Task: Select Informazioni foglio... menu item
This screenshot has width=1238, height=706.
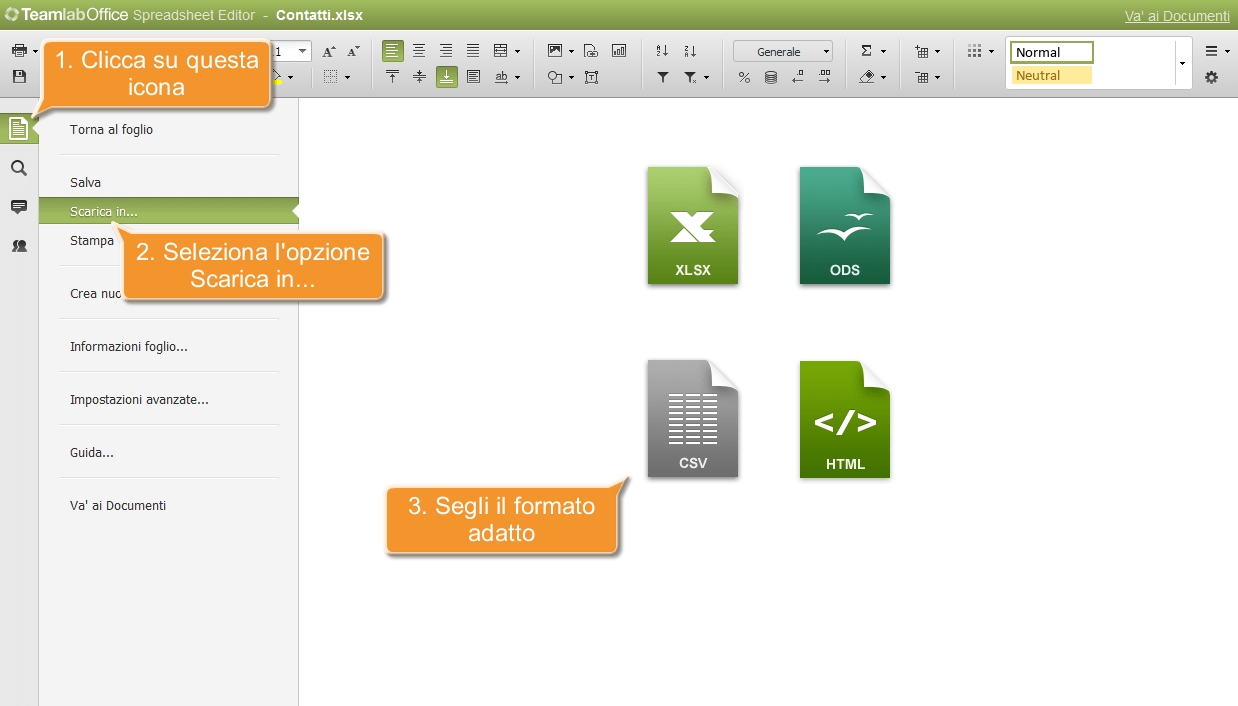Action: (129, 346)
